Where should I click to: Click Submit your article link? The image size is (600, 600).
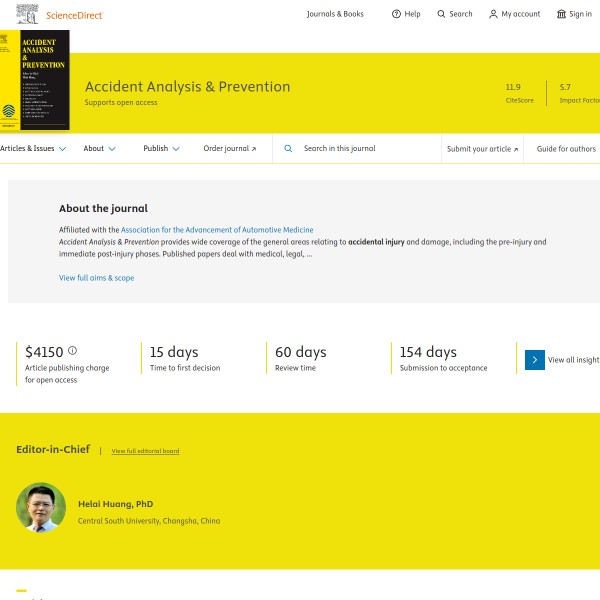point(482,149)
